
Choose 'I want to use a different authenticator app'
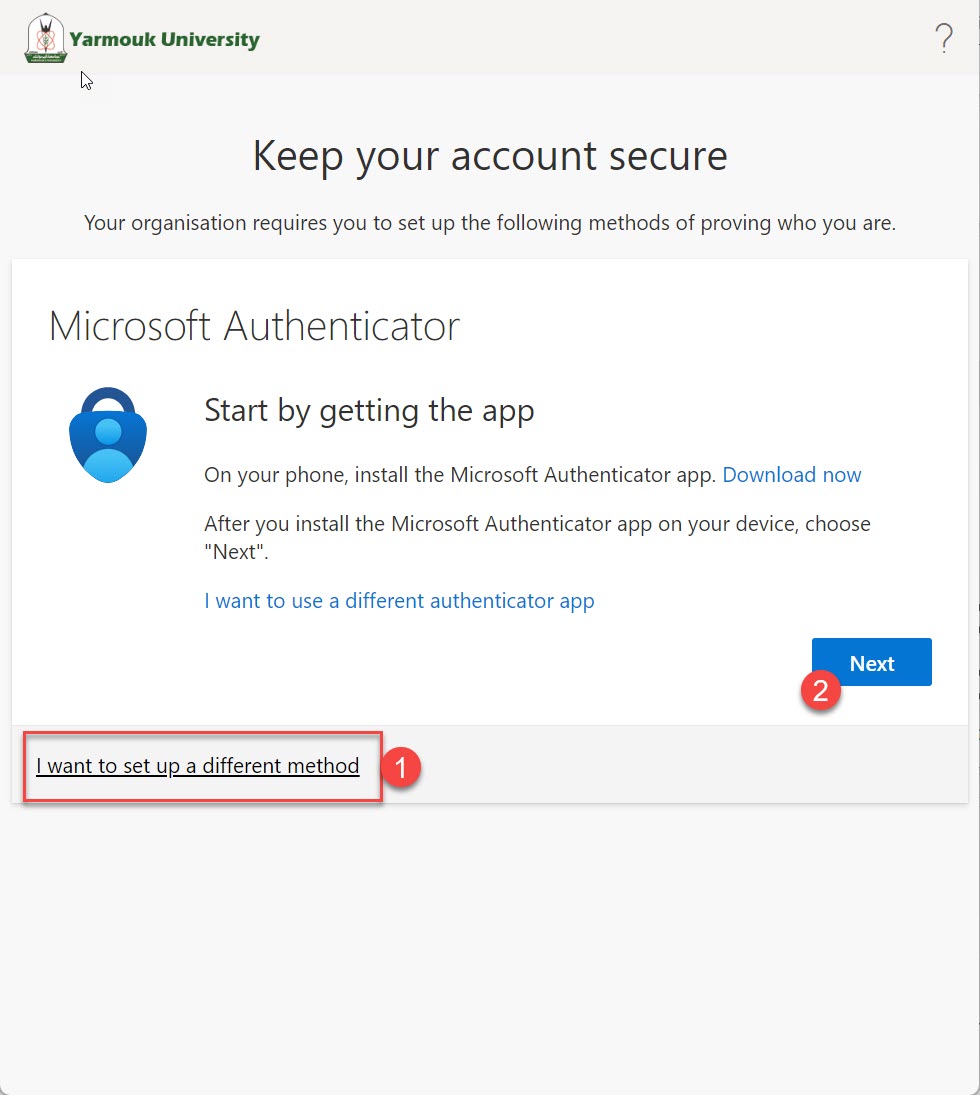399,601
